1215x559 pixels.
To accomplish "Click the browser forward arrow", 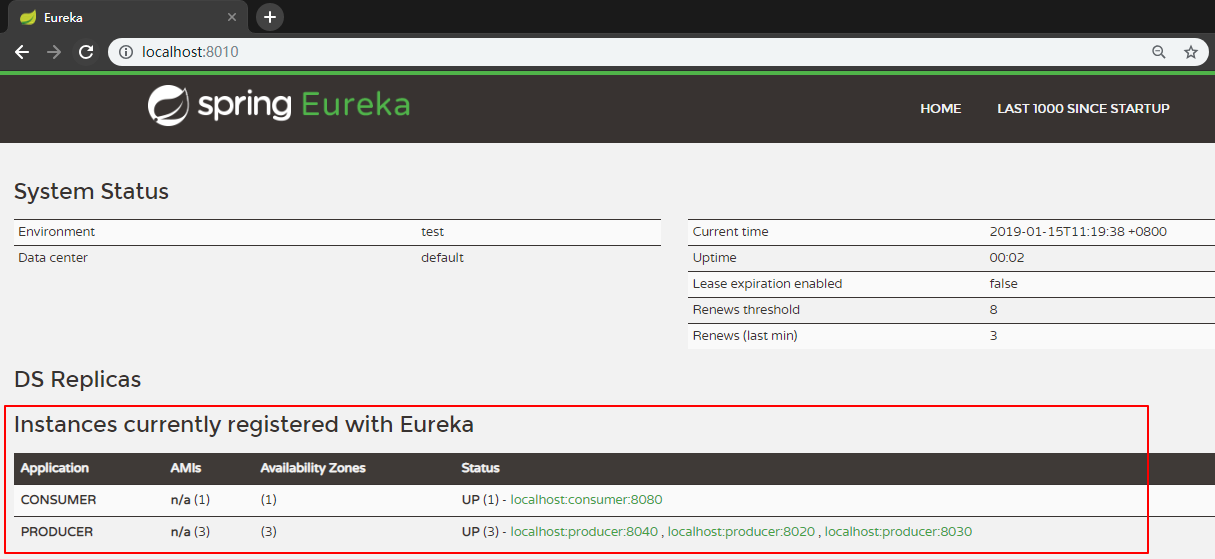I will tap(54, 52).
